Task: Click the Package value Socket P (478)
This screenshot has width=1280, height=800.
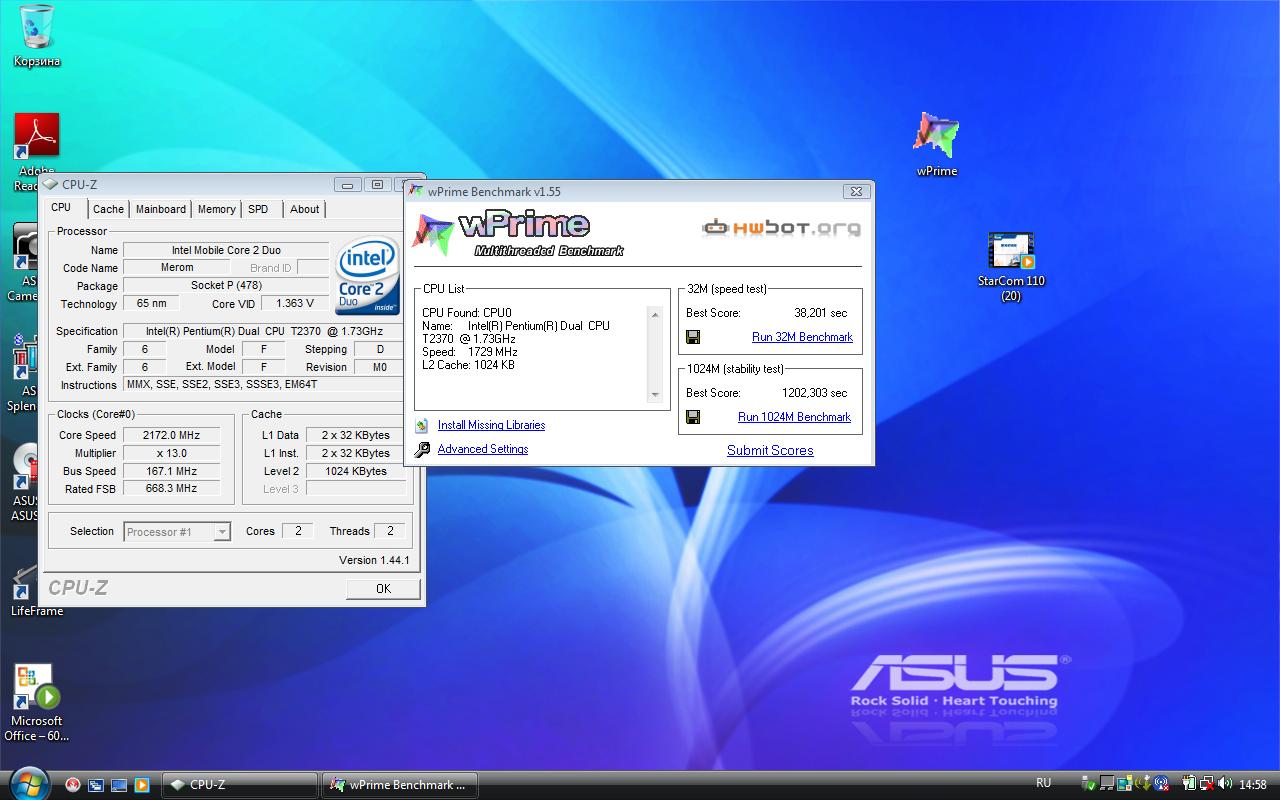Action: tap(226, 286)
